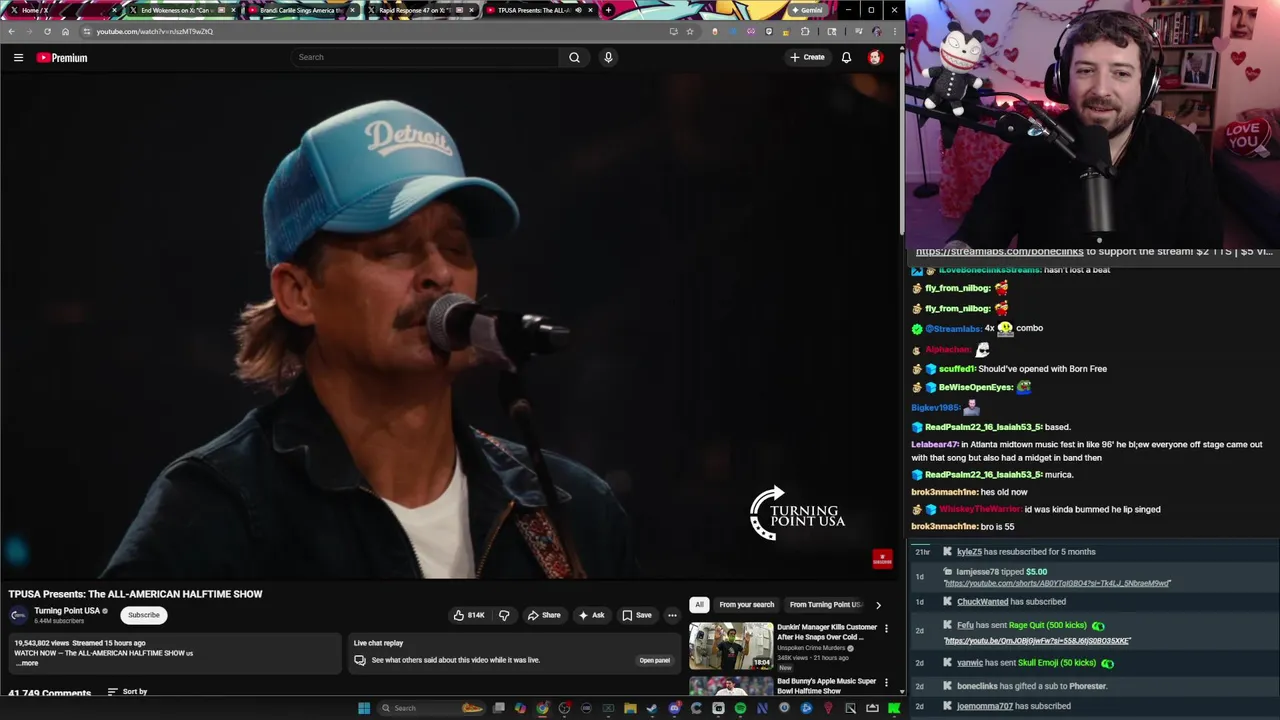Go to the YouTube Premium home logo

tap(62, 58)
